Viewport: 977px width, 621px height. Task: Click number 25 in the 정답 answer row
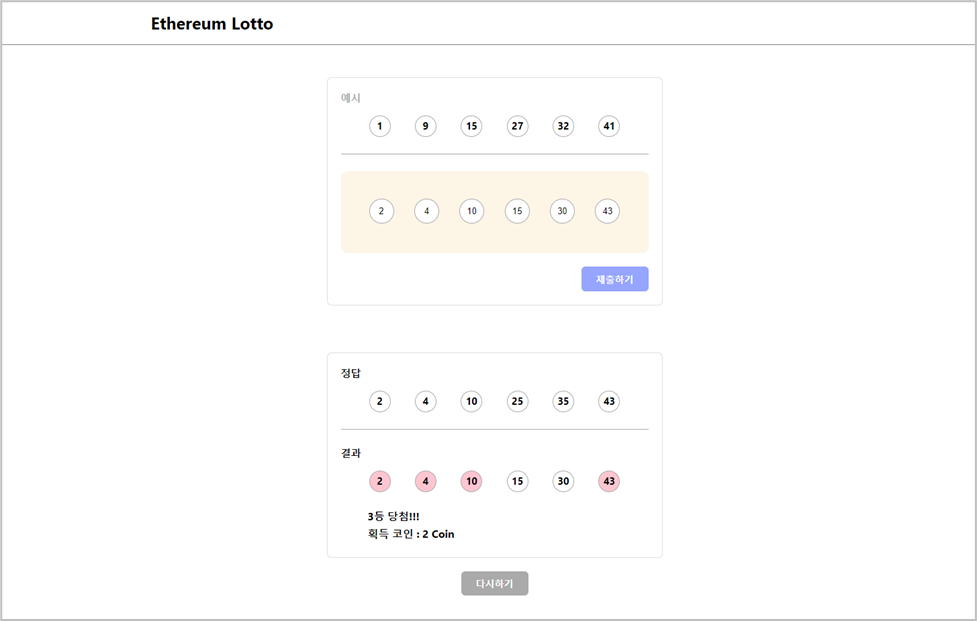coord(517,401)
